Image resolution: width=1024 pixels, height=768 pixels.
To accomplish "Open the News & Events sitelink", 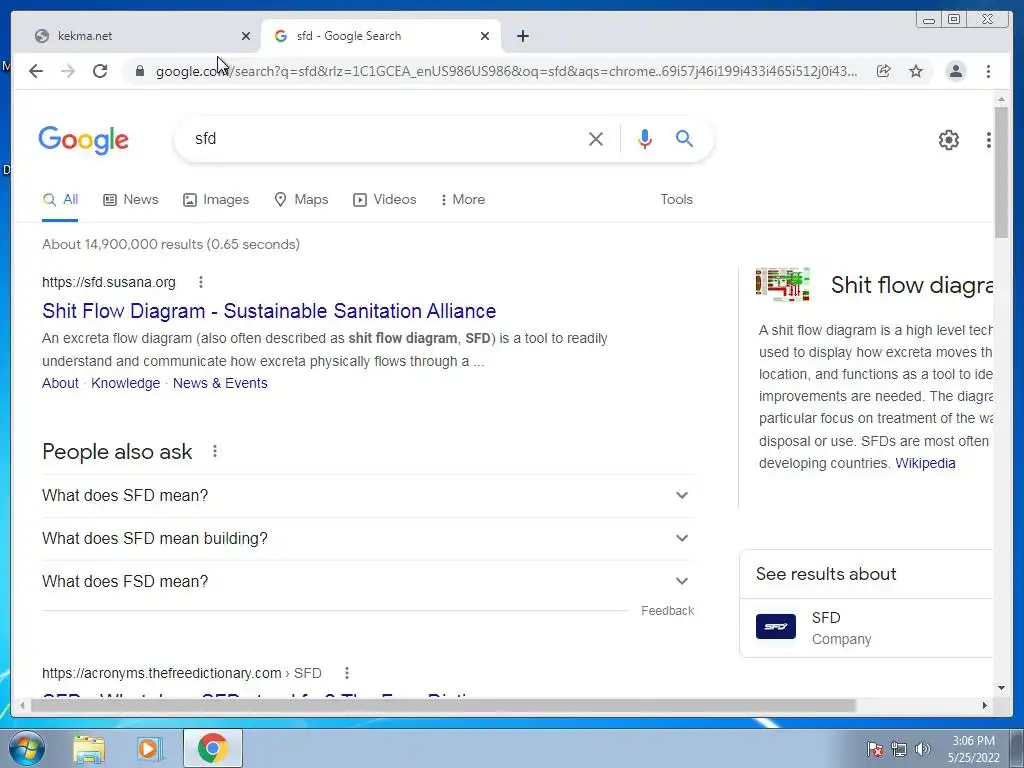I will [220, 383].
